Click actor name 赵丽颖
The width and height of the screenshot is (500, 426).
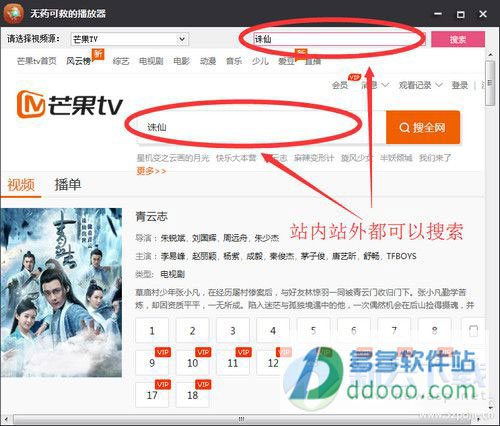[x=204, y=256]
